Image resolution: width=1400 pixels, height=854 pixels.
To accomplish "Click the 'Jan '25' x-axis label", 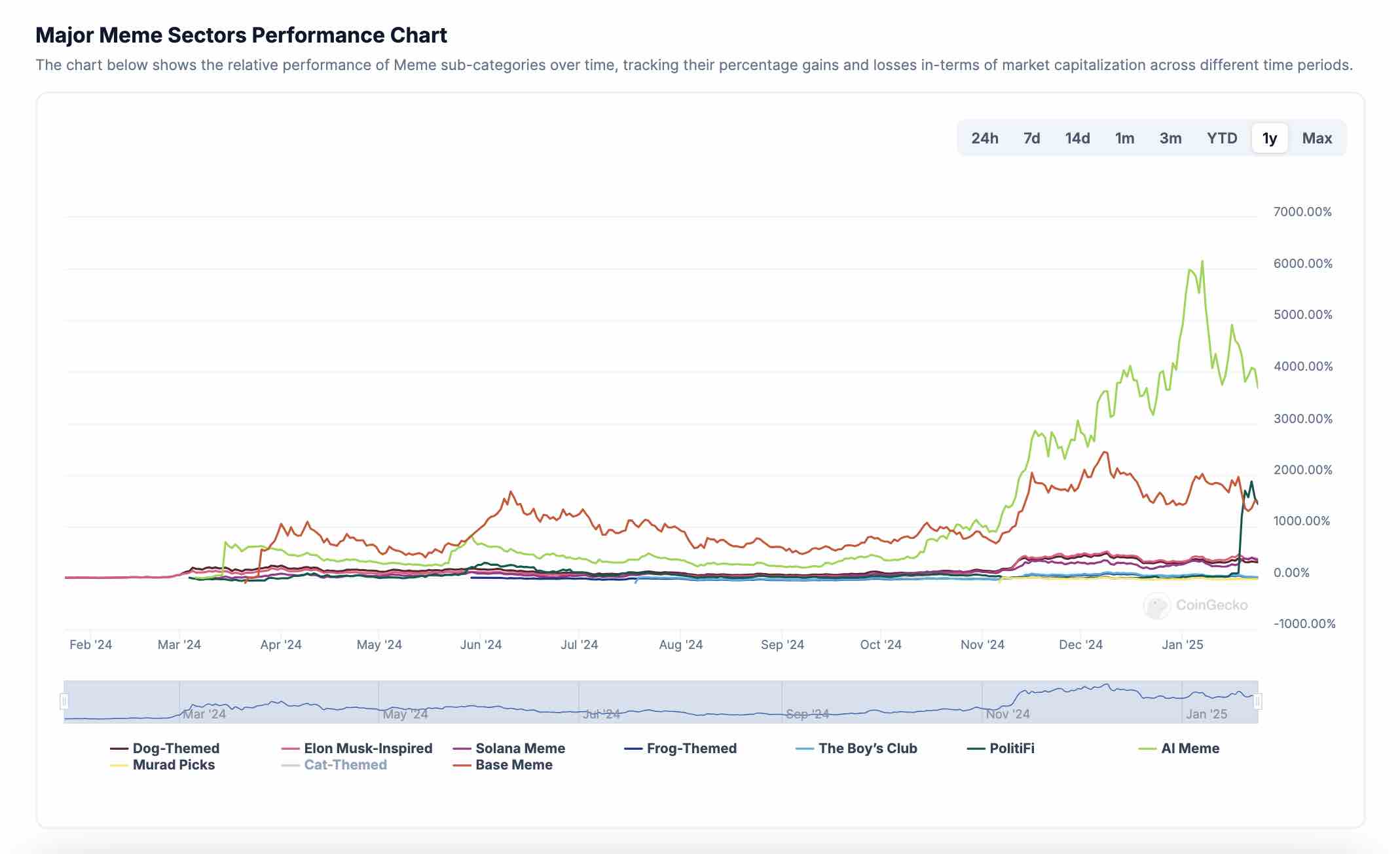I will click(x=1182, y=644).
